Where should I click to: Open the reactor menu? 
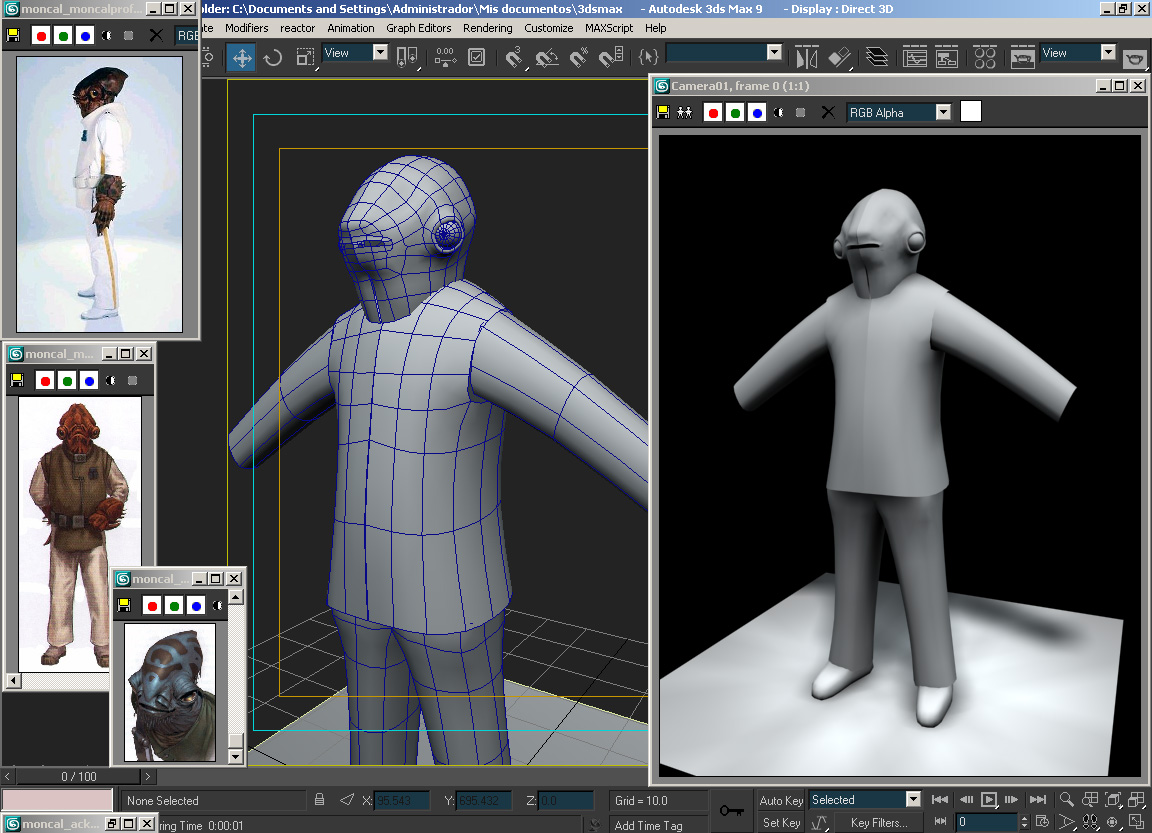pos(298,28)
